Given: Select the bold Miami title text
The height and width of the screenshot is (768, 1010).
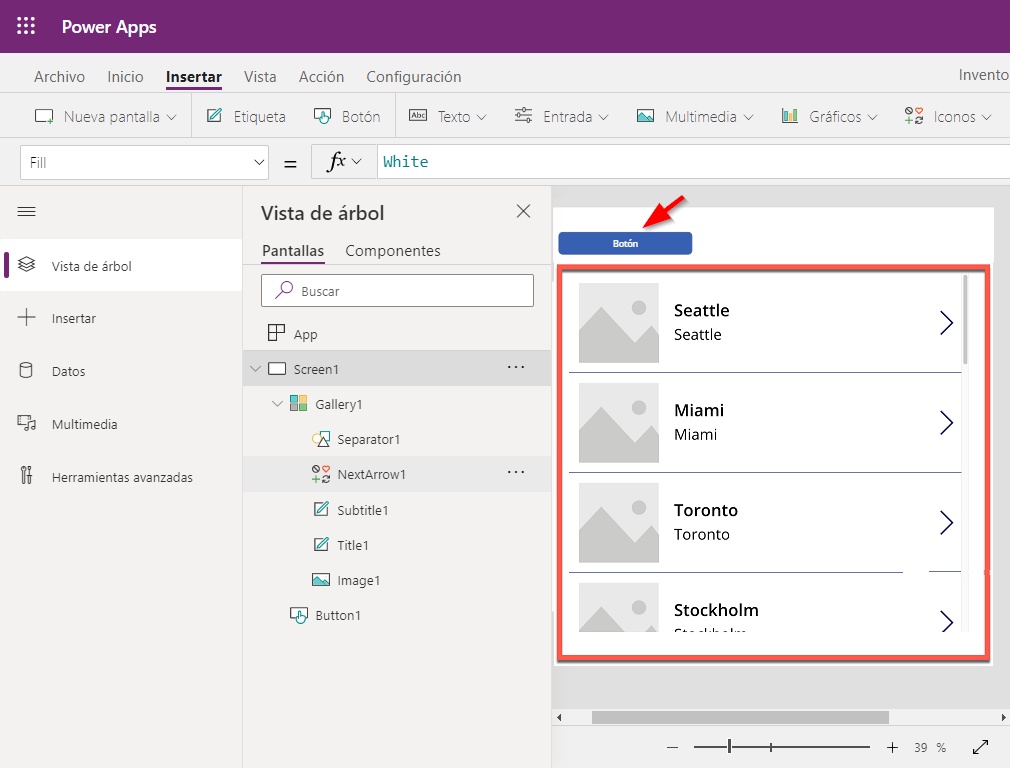Looking at the screenshot, I should pyautogui.click(x=699, y=410).
